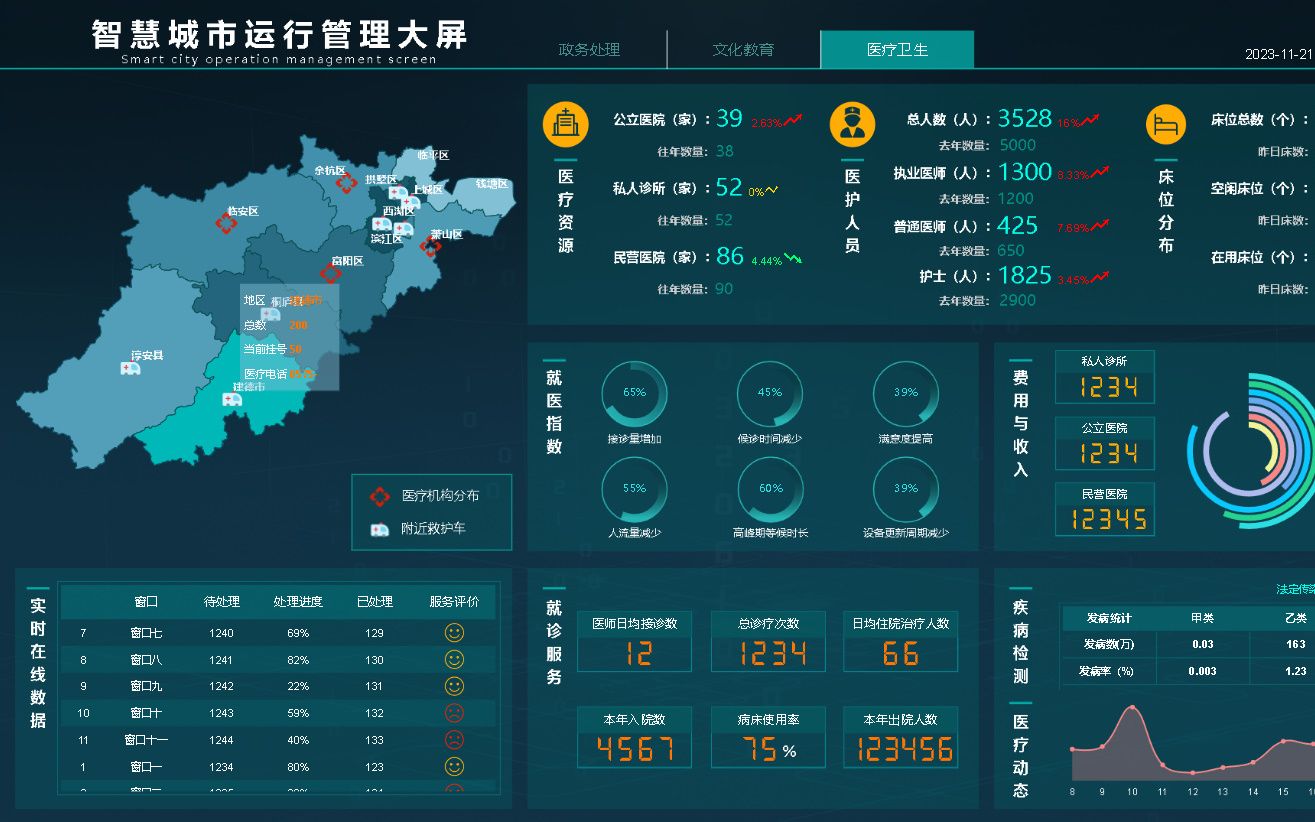Click the nurse icon above 医护人员
Viewport: 1315px width, 822px height.
pos(852,124)
